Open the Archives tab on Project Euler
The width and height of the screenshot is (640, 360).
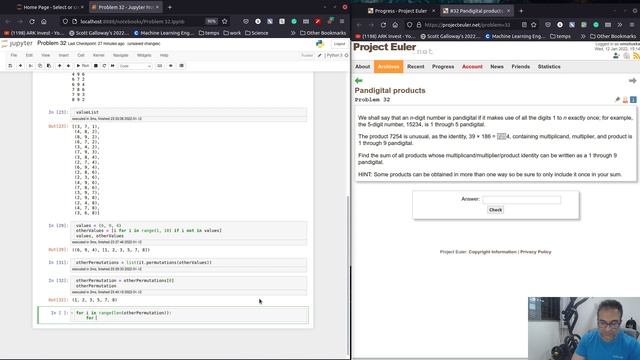[x=388, y=67]
